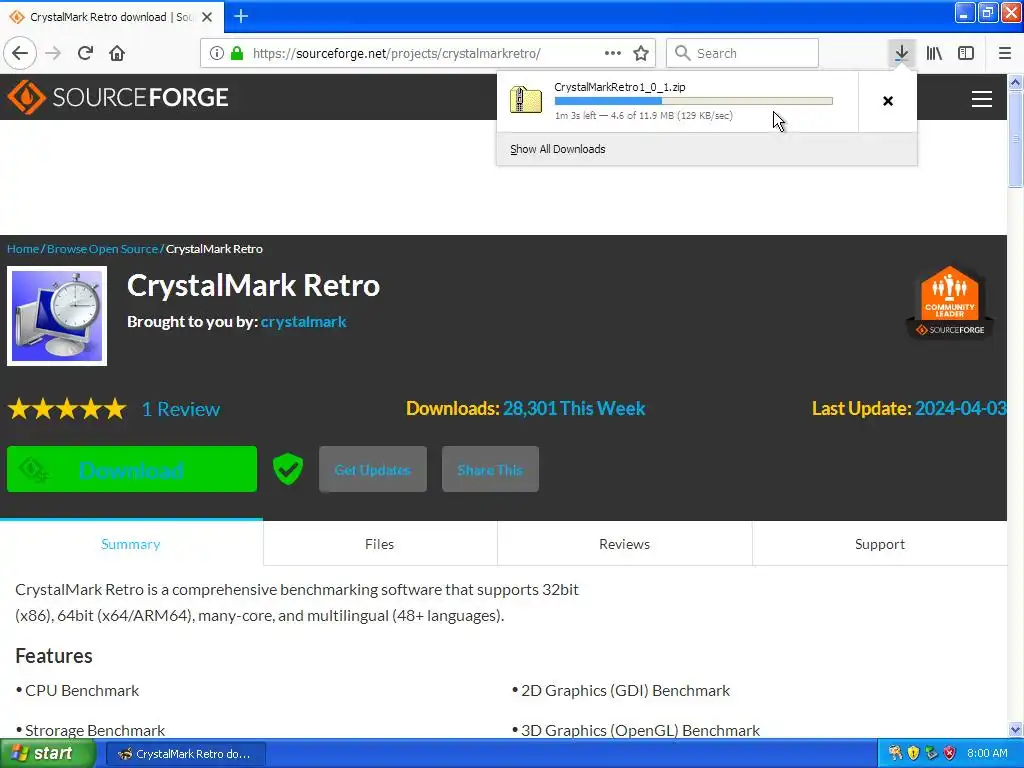Toggle the downloads arrow toolbar button
The image size is (1024, 768).
[901, 53]
